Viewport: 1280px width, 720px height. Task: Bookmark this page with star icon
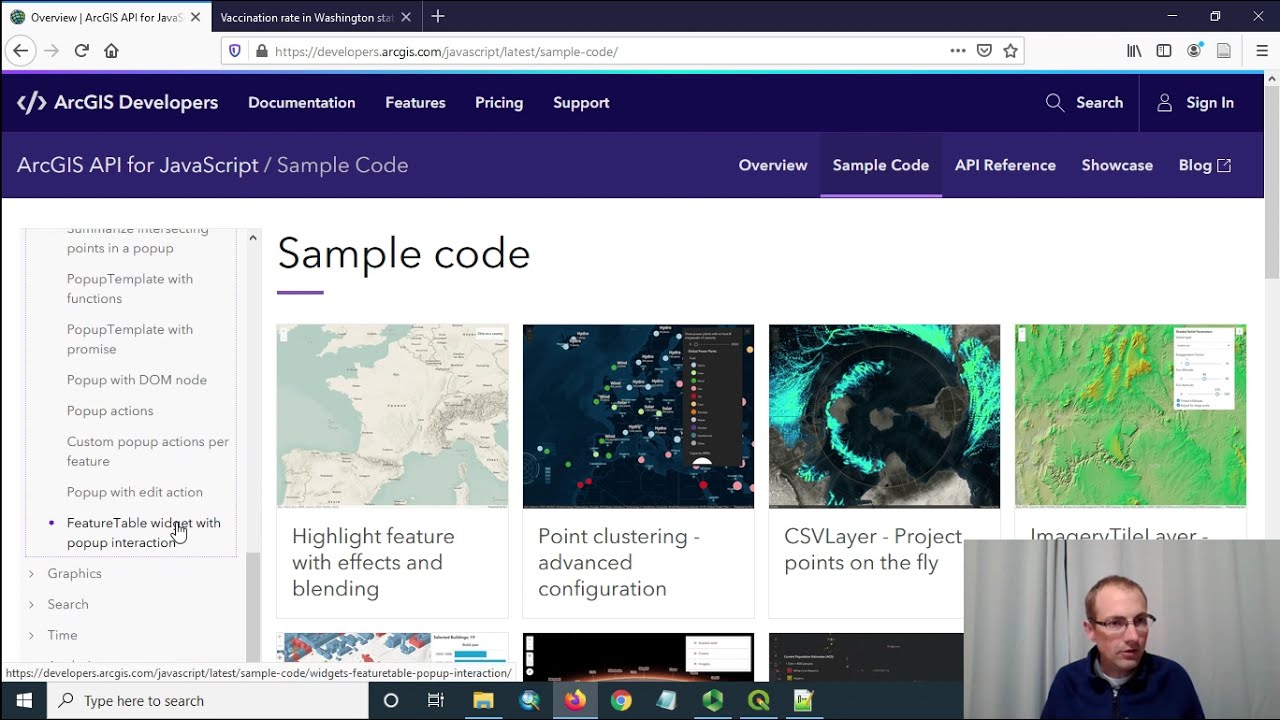1010,51
